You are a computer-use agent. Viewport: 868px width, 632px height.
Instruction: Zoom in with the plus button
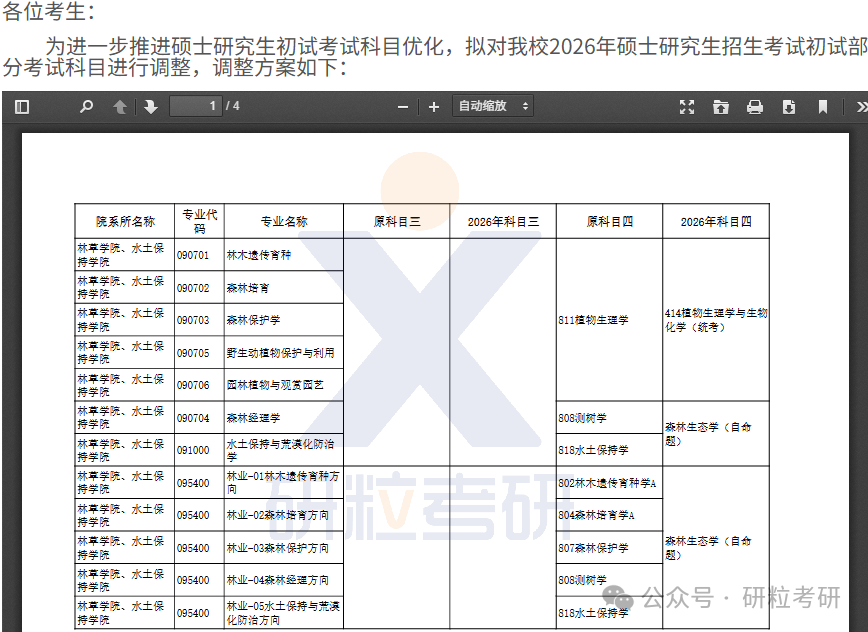click(x=434, y=107)
